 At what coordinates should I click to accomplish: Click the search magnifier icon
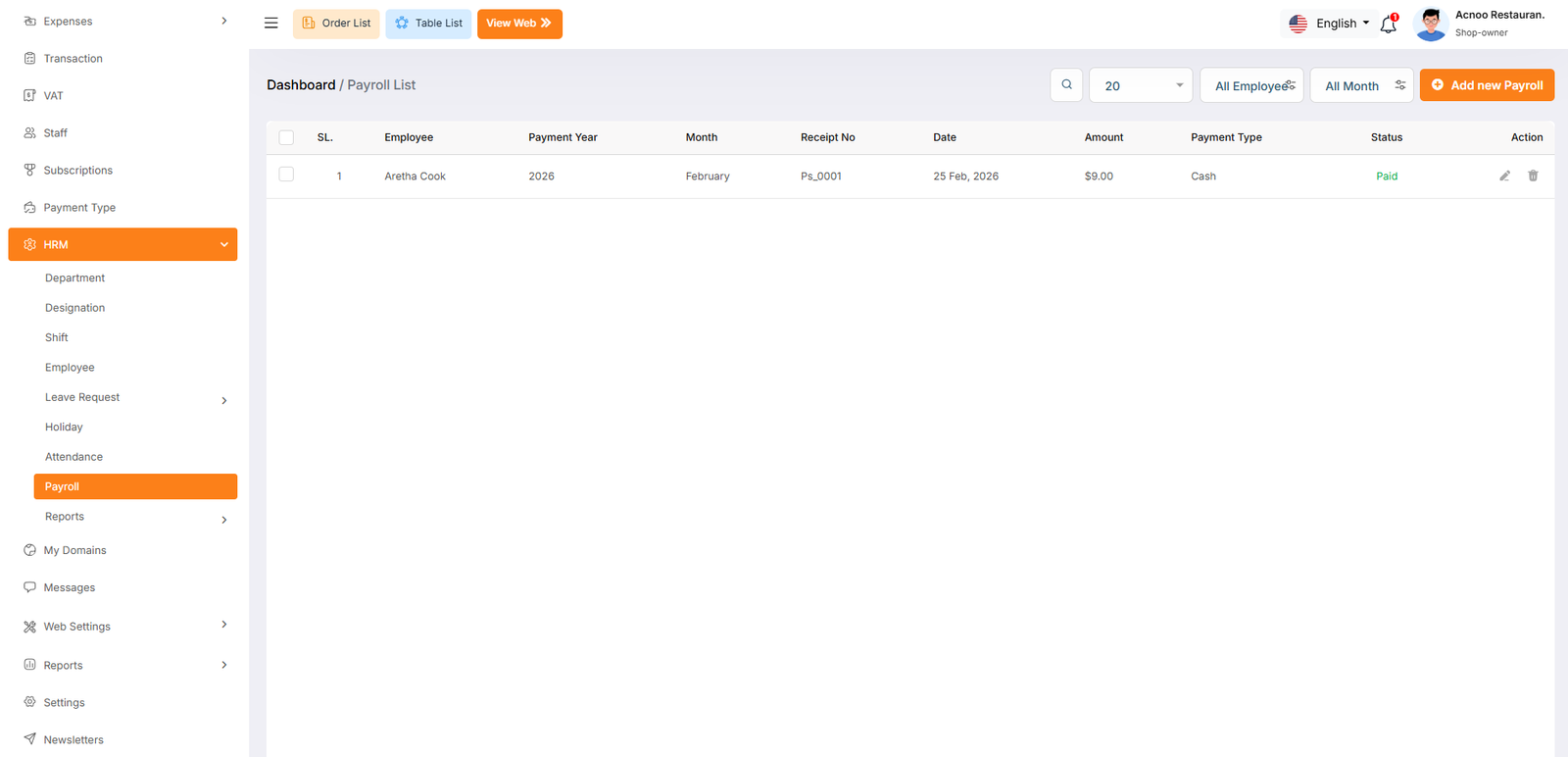(1066, 85)
